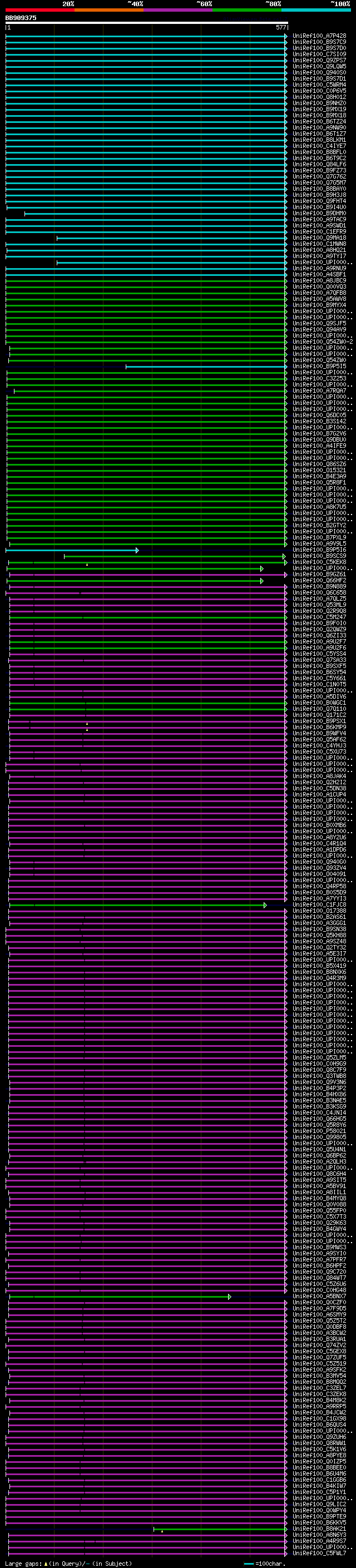Viewport: 356px width, 1568px height.
Task: Select hit label UniRef100_Q00VQ3
Action: 319,286
